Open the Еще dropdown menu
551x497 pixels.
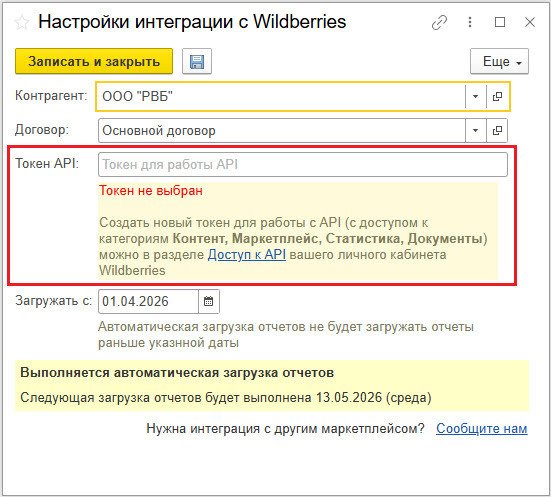point(499,62)
